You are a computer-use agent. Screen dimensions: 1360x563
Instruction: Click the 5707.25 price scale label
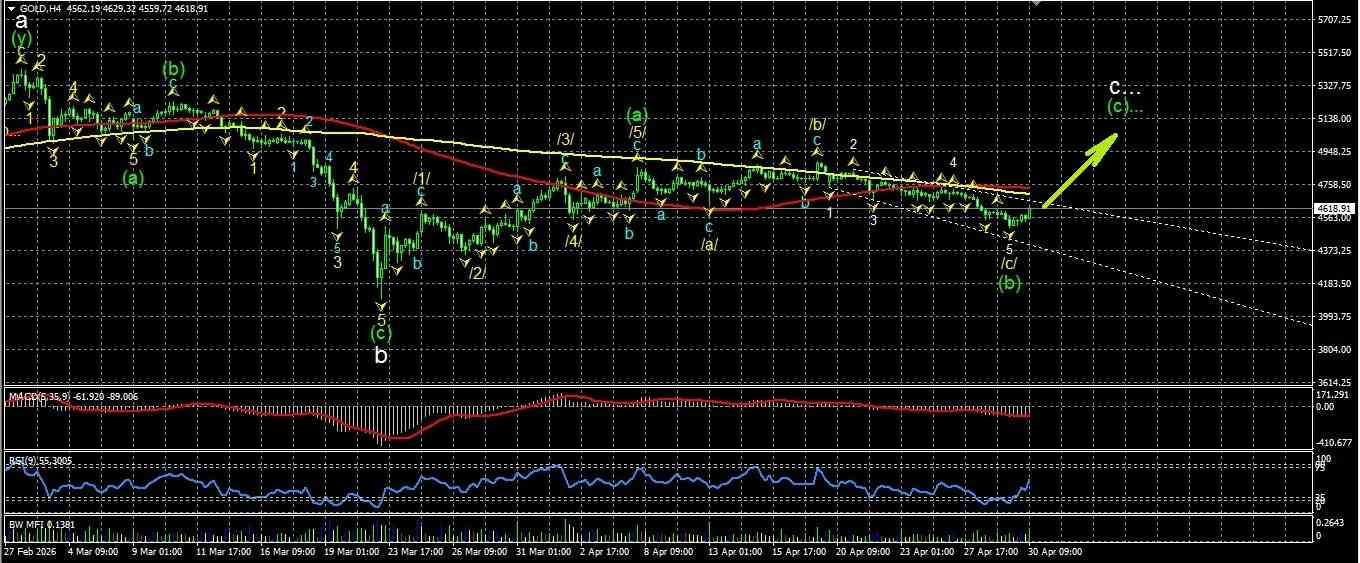(1336, 20)
